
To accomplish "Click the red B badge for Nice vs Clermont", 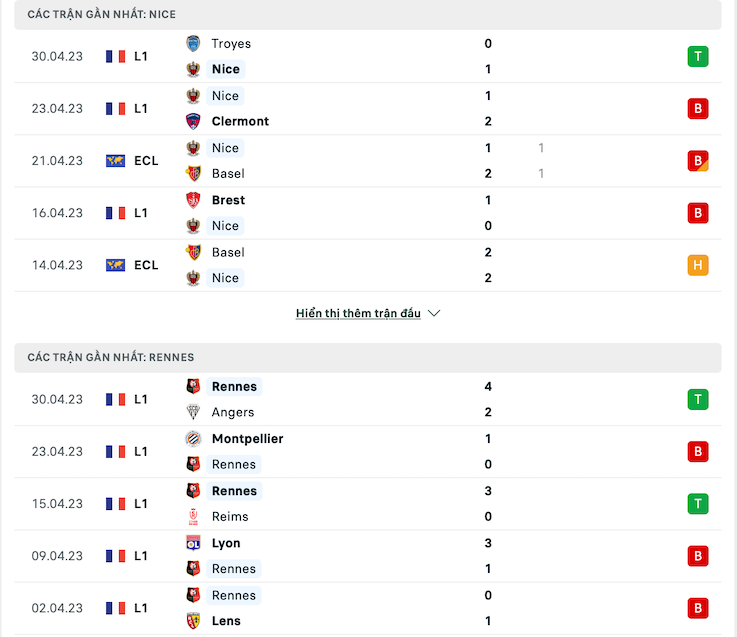I will point(698,109).
